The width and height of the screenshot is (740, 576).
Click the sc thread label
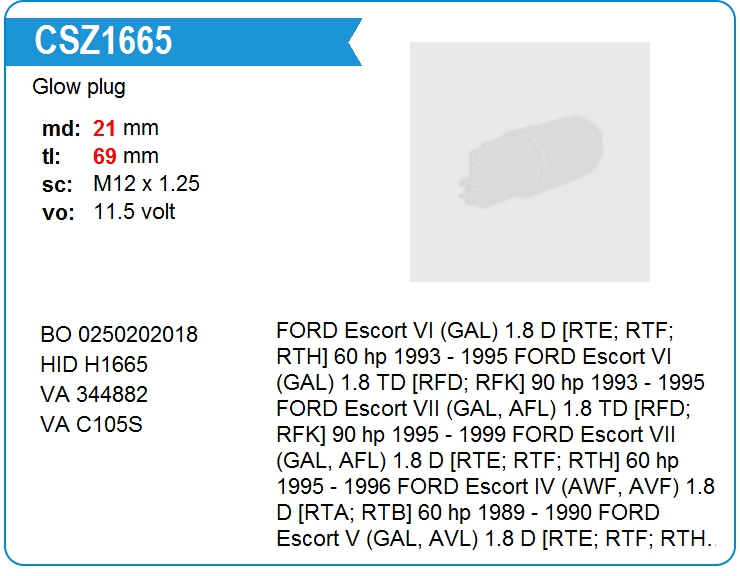tap(56, 185)
